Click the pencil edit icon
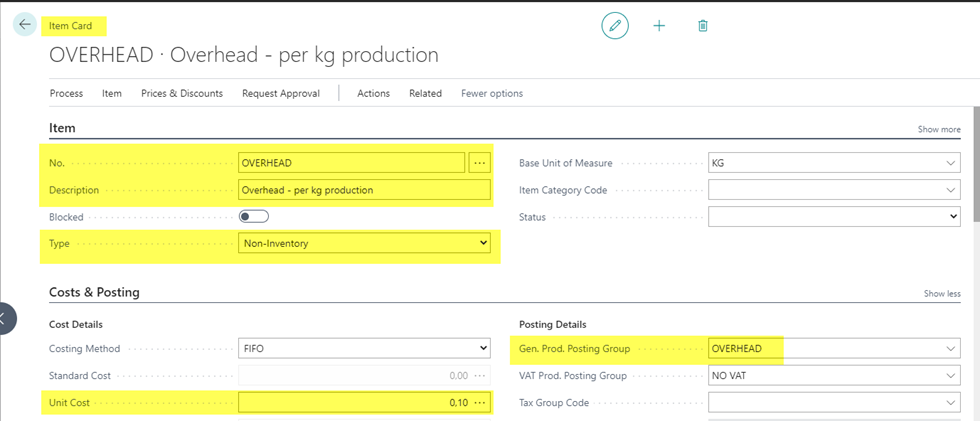Viewport: 980px width, 421px height. [615, 25]
